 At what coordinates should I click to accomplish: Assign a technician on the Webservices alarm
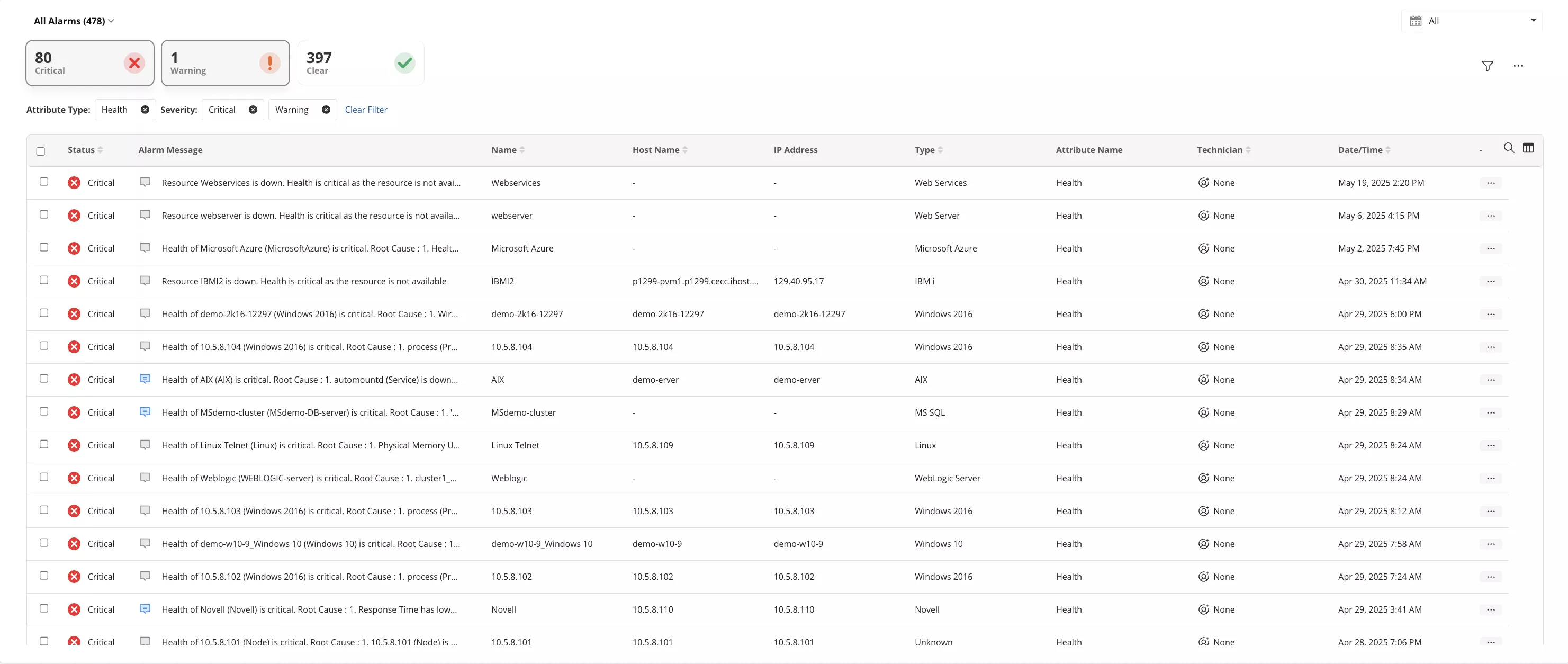point(1203,182)
